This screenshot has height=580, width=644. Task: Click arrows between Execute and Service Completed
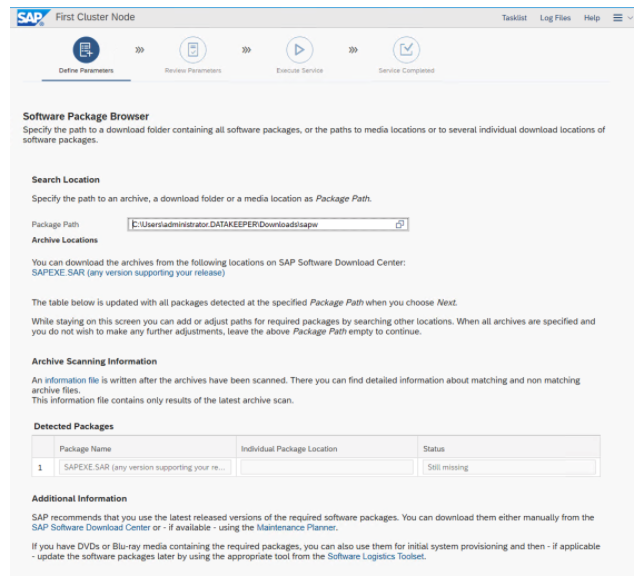(x=353, y=50)
